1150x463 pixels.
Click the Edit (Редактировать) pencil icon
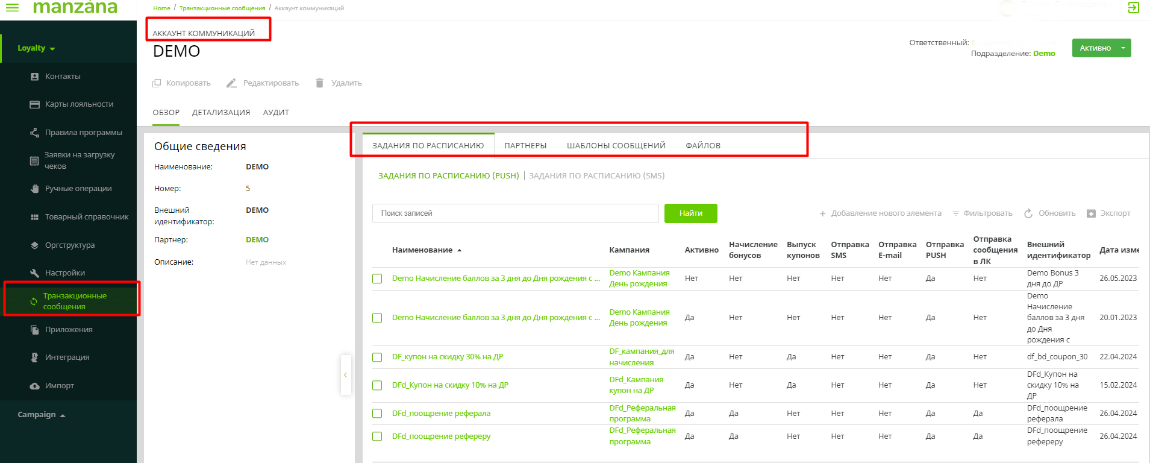point(232,83)
